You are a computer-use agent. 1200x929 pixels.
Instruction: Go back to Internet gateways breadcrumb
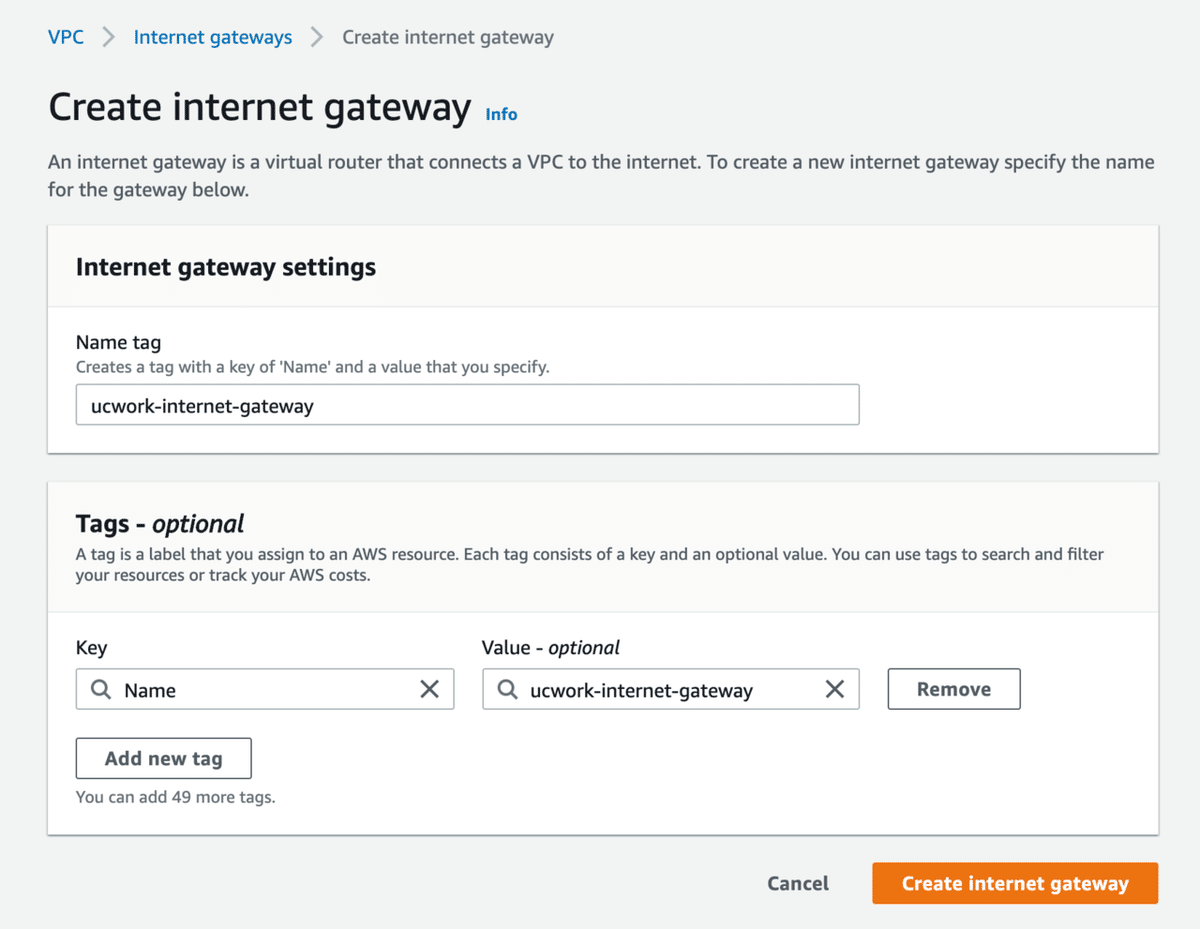[213, 38]
